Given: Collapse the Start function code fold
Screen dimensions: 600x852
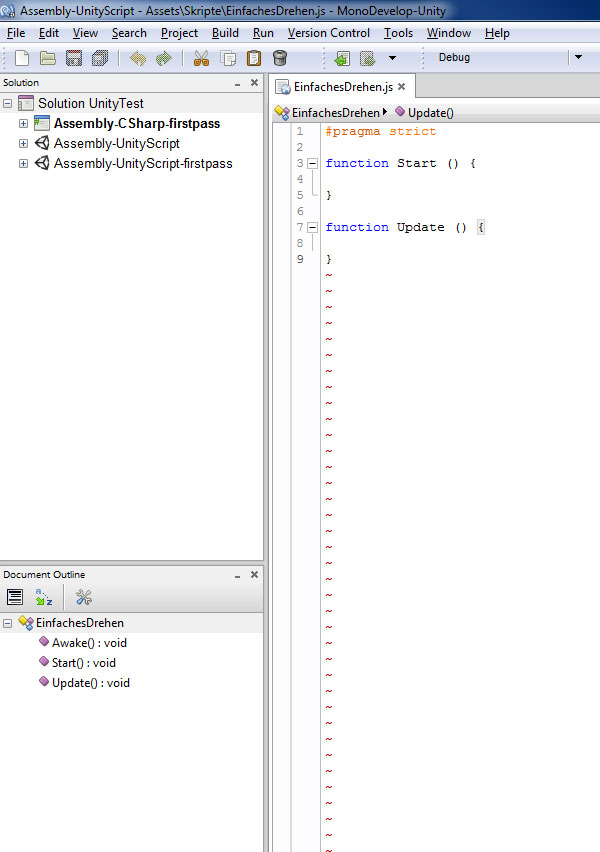Looking at the screenshot, I should tap(312, 163).
